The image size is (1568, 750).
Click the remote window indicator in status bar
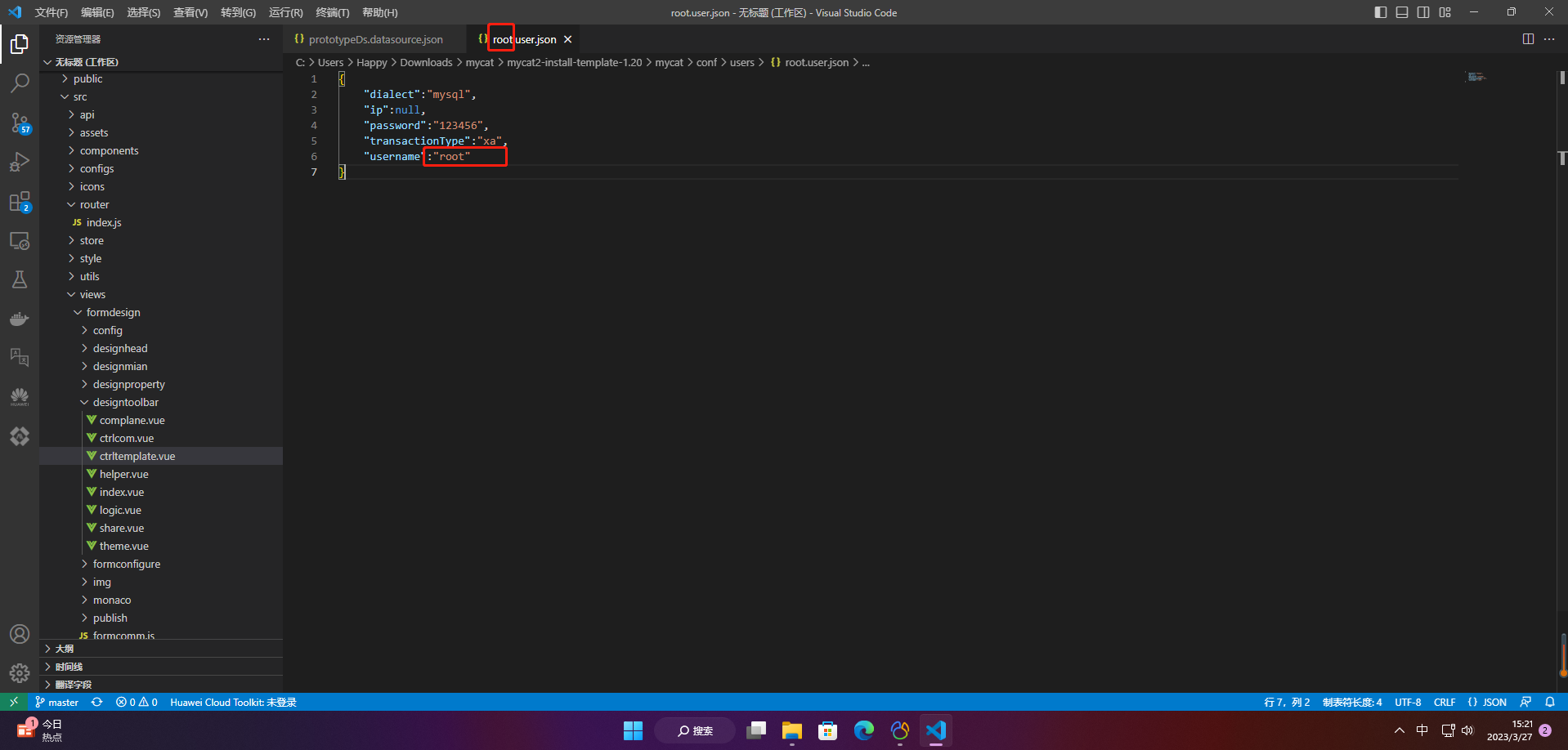coord(14,702)
